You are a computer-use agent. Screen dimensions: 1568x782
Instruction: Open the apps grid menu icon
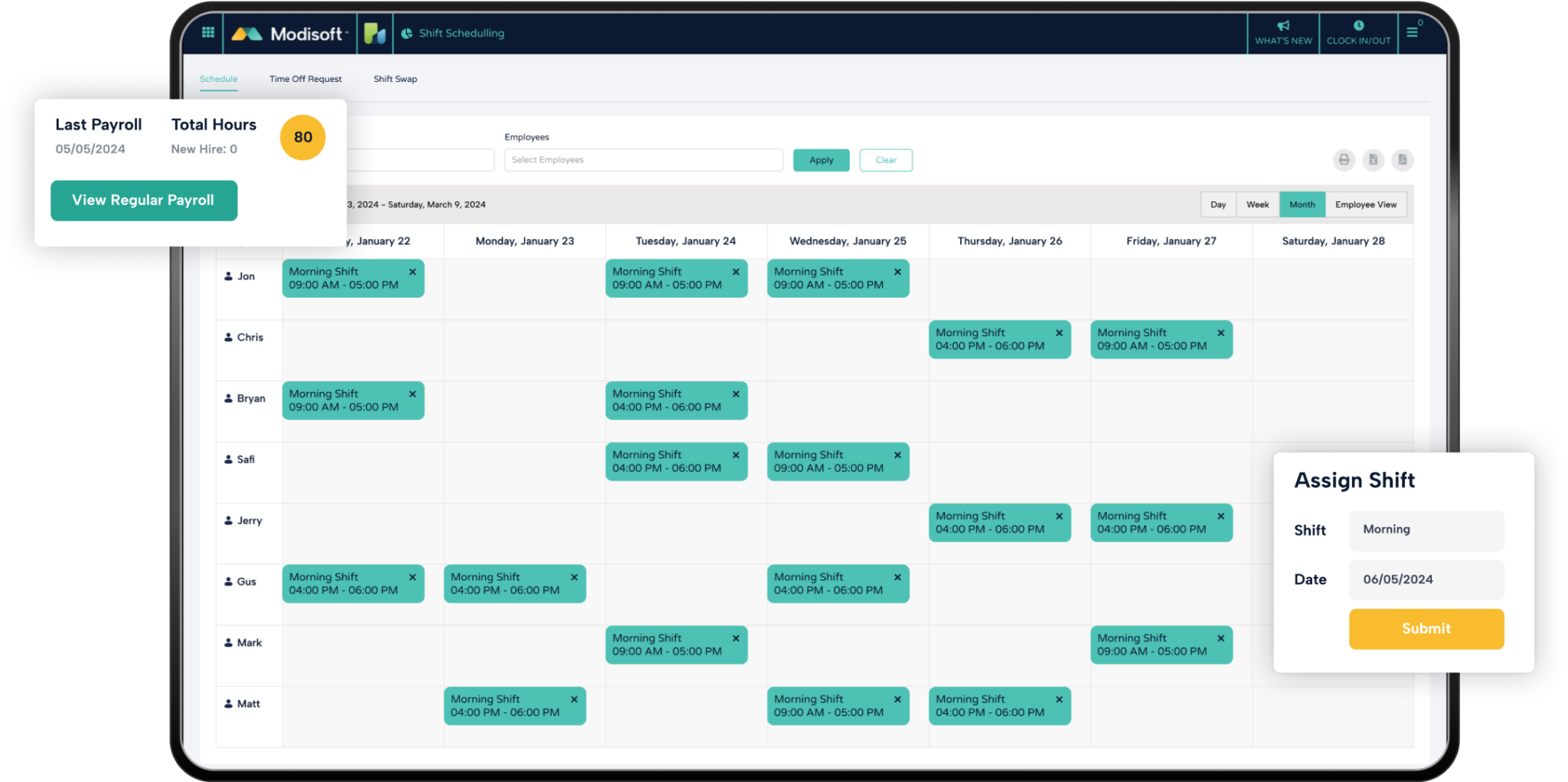[x=207, y=32]
